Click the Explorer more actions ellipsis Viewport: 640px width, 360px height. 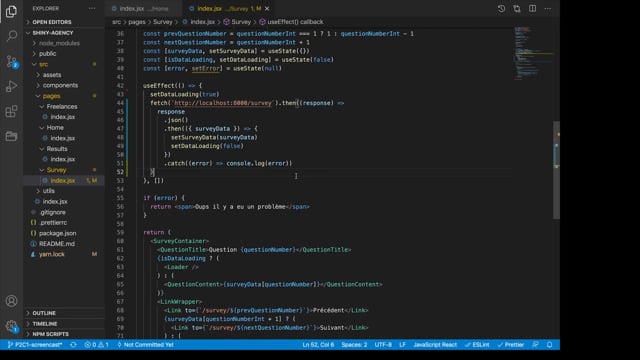pos(92,9)
